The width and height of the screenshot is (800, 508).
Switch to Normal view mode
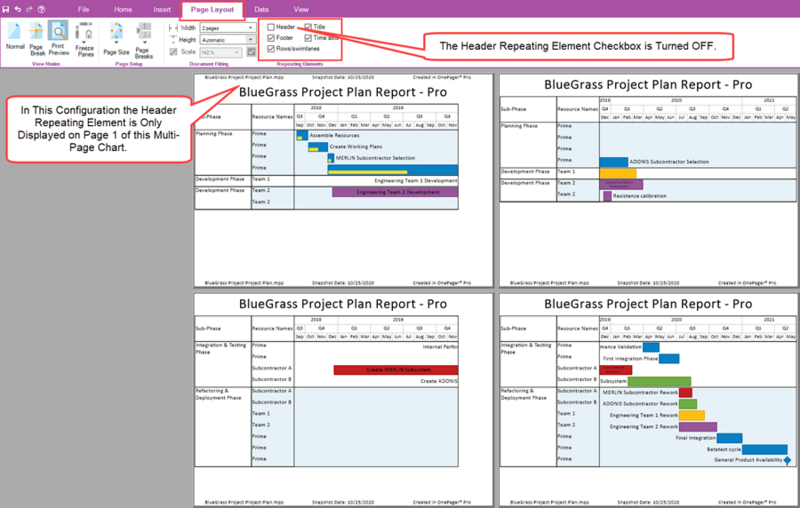(15, 36)
